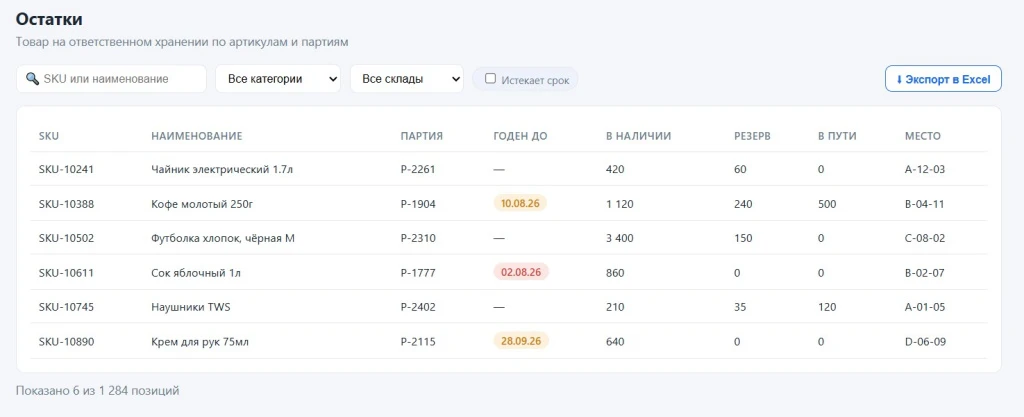Click the «Партия» column header
The image size is (1024, 417).
click(x=422, y=136)
